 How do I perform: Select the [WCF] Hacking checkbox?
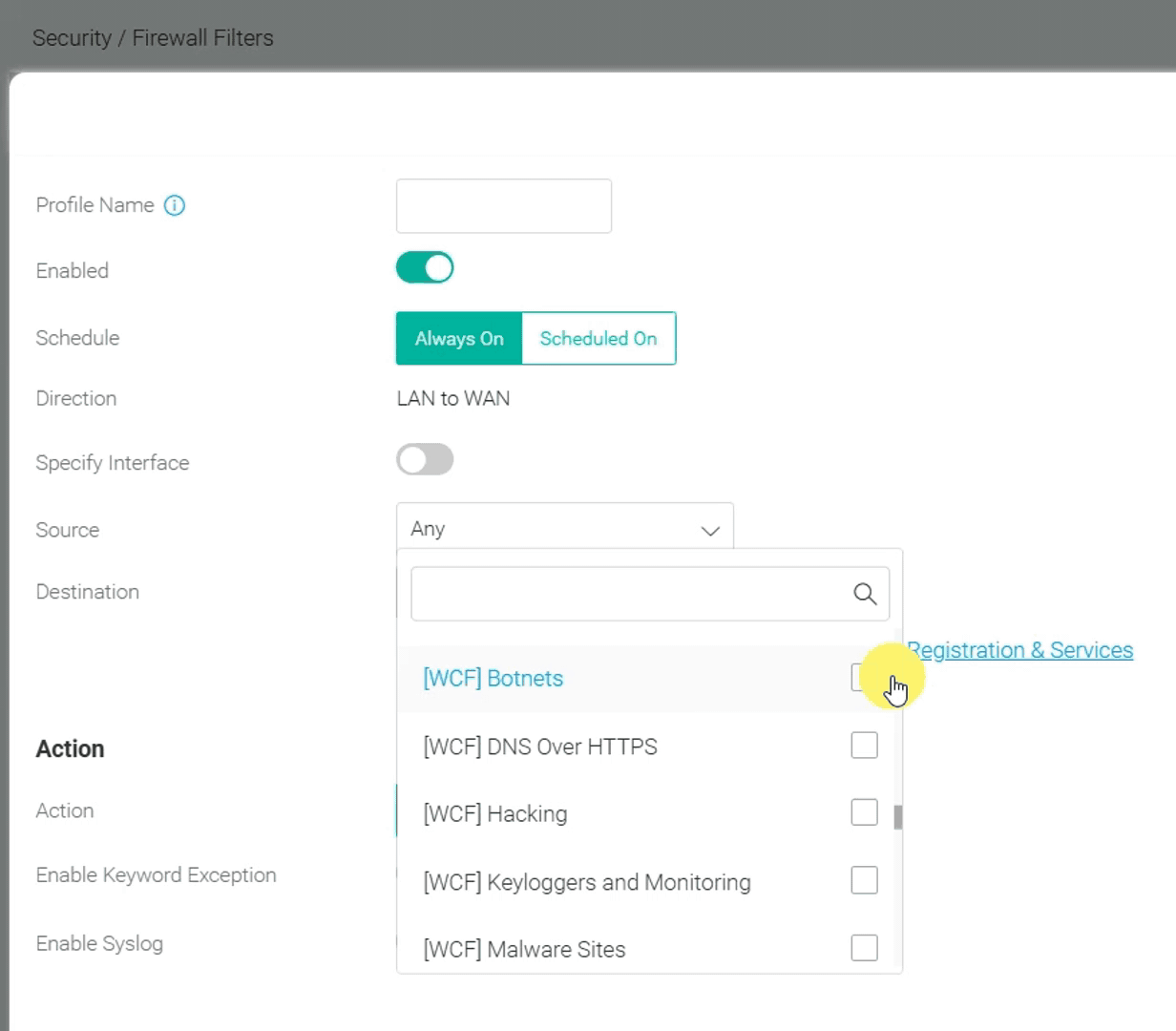[x=864, y=813]
